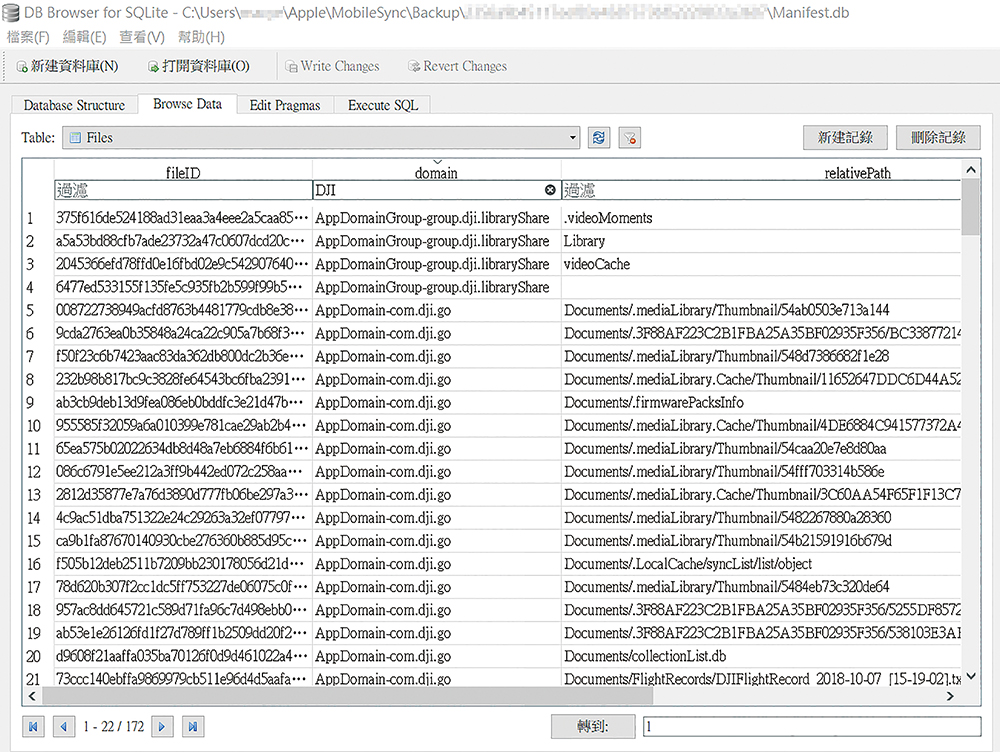Click the horizontal scrollbar left arrow
1000x752 pixels.
pos(32,696)
